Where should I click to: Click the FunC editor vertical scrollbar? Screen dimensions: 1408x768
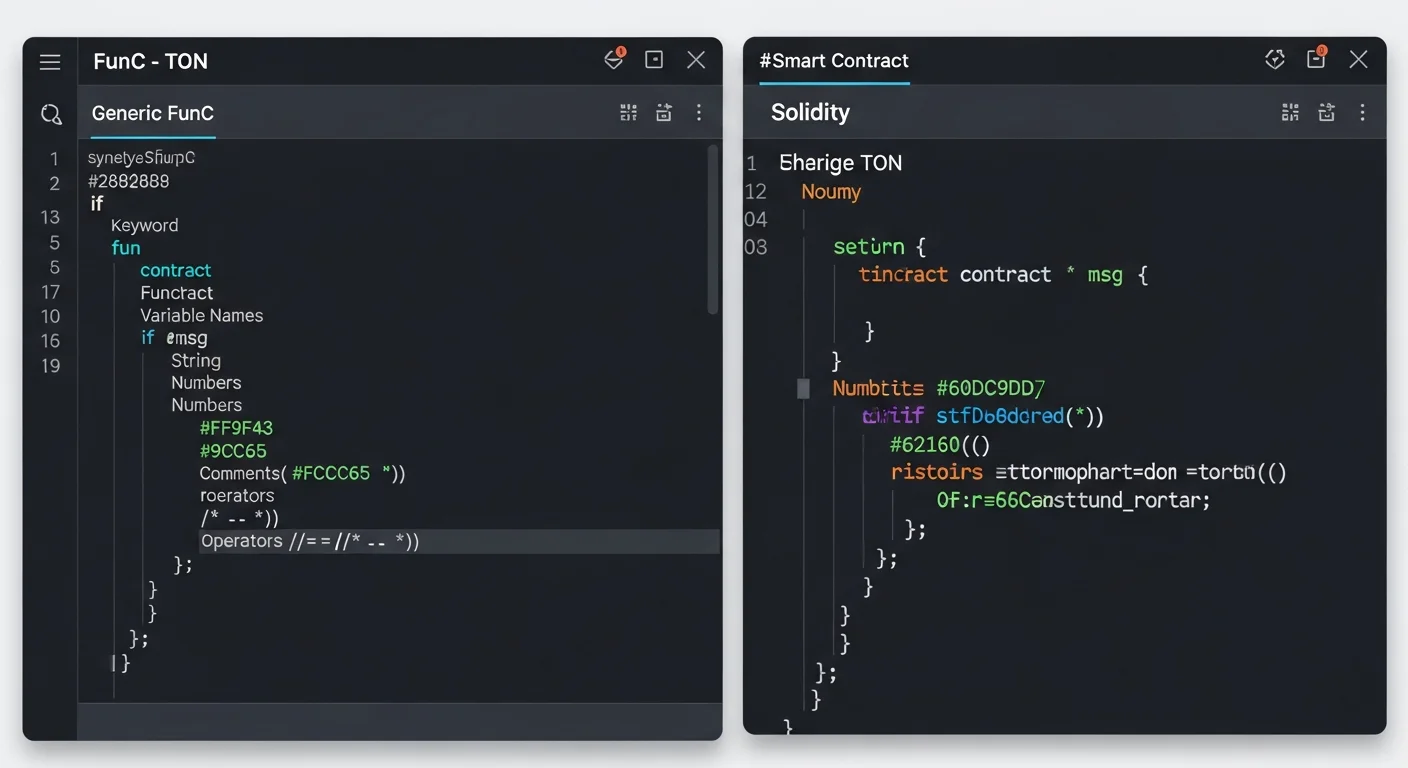tap(713, 230)
